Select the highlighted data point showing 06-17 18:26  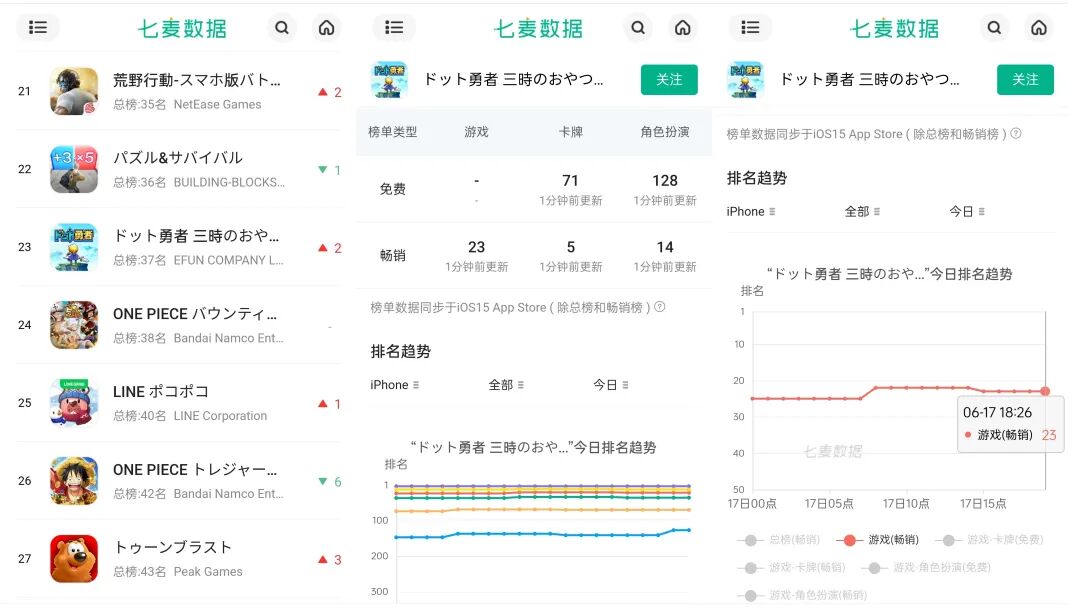[x=1045, y=392]
